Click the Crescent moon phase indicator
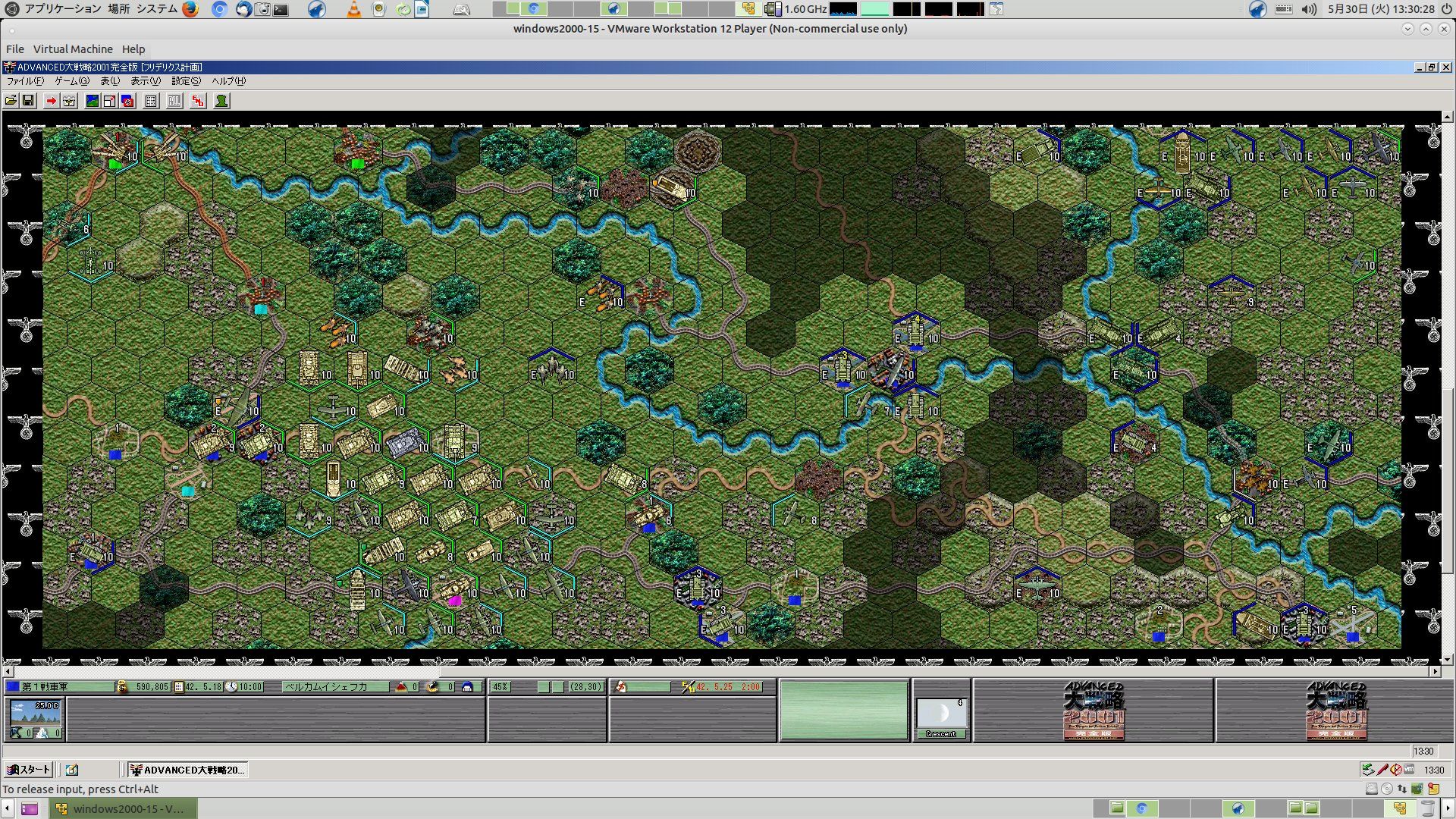The image size is (1456, 819). click(941, 717)
